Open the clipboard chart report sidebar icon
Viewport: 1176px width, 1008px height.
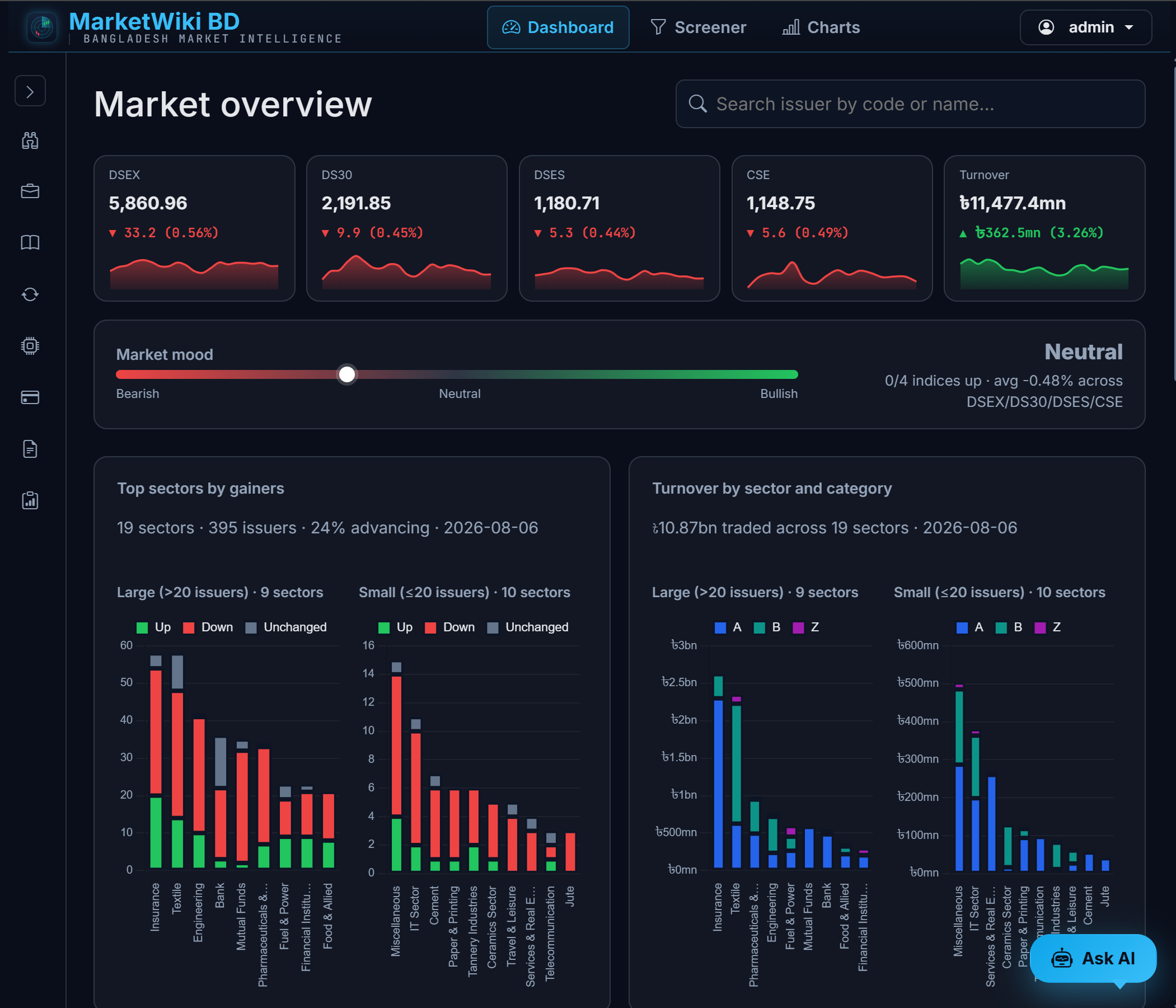click(30, 500)
